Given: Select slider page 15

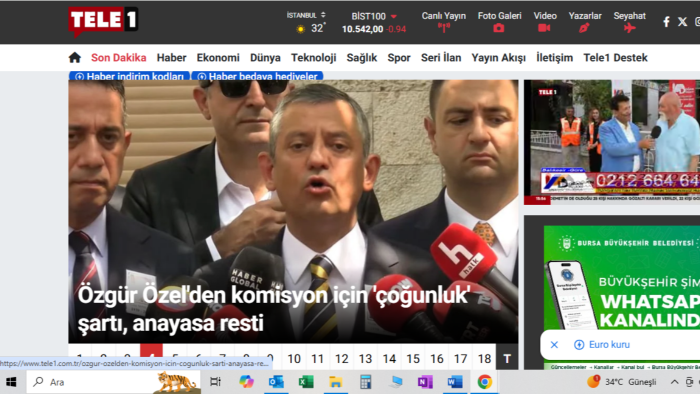Looking at the screenshot, I should [413, 358].
